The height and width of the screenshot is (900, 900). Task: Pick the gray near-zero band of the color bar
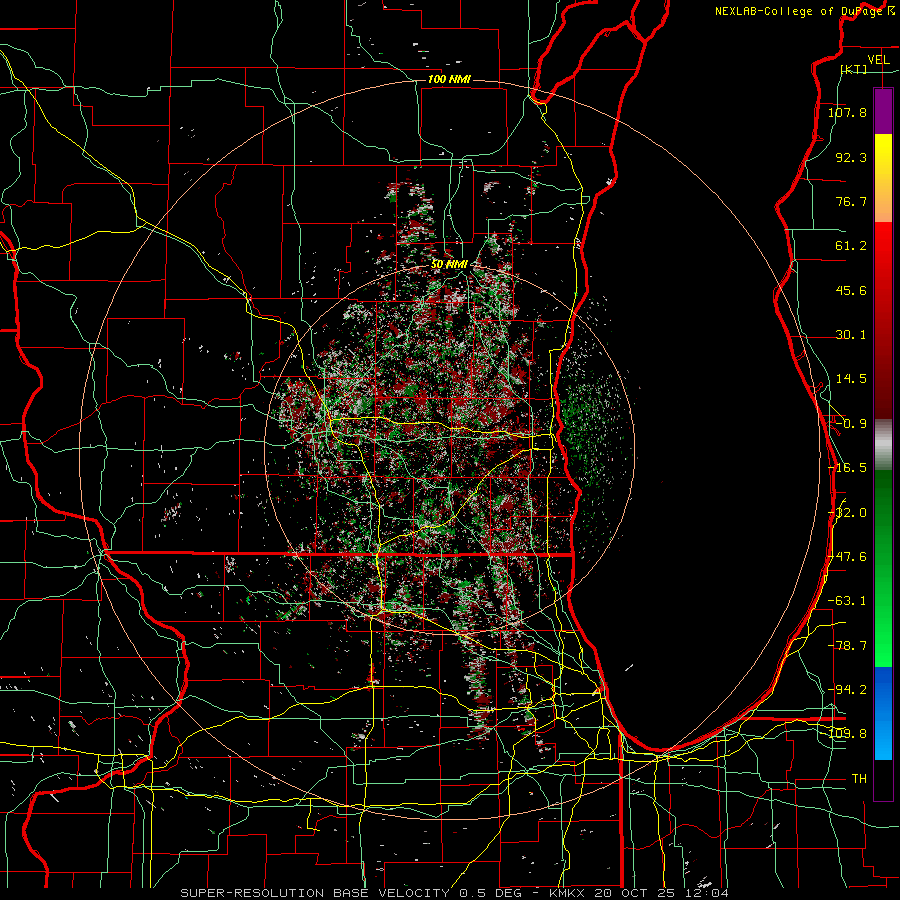click(883, 444)
